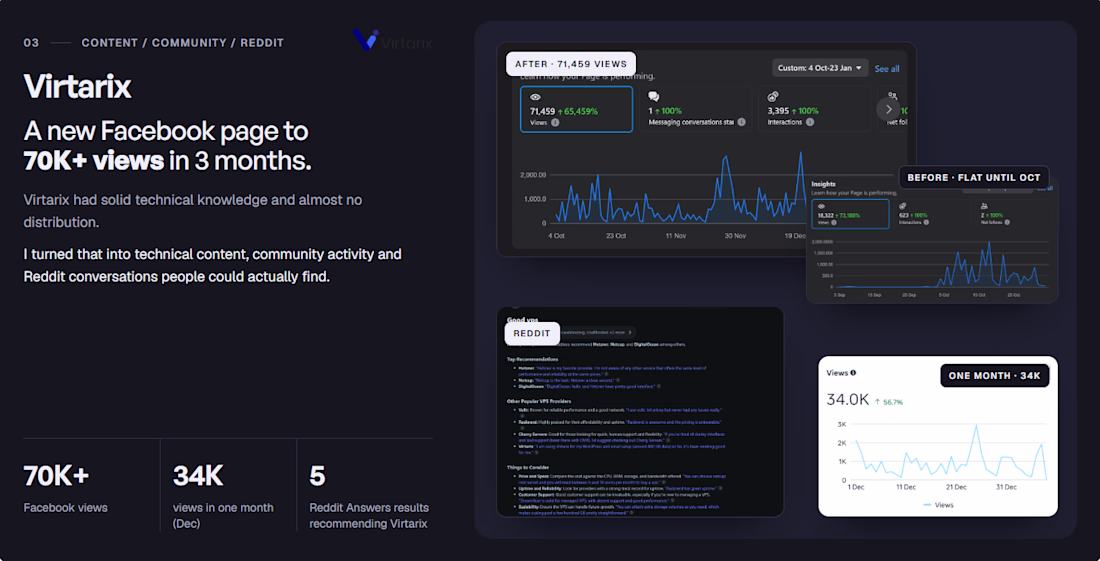Click the Top Recommendations heading
This screenshot has width=1100, height=561.
530,359
